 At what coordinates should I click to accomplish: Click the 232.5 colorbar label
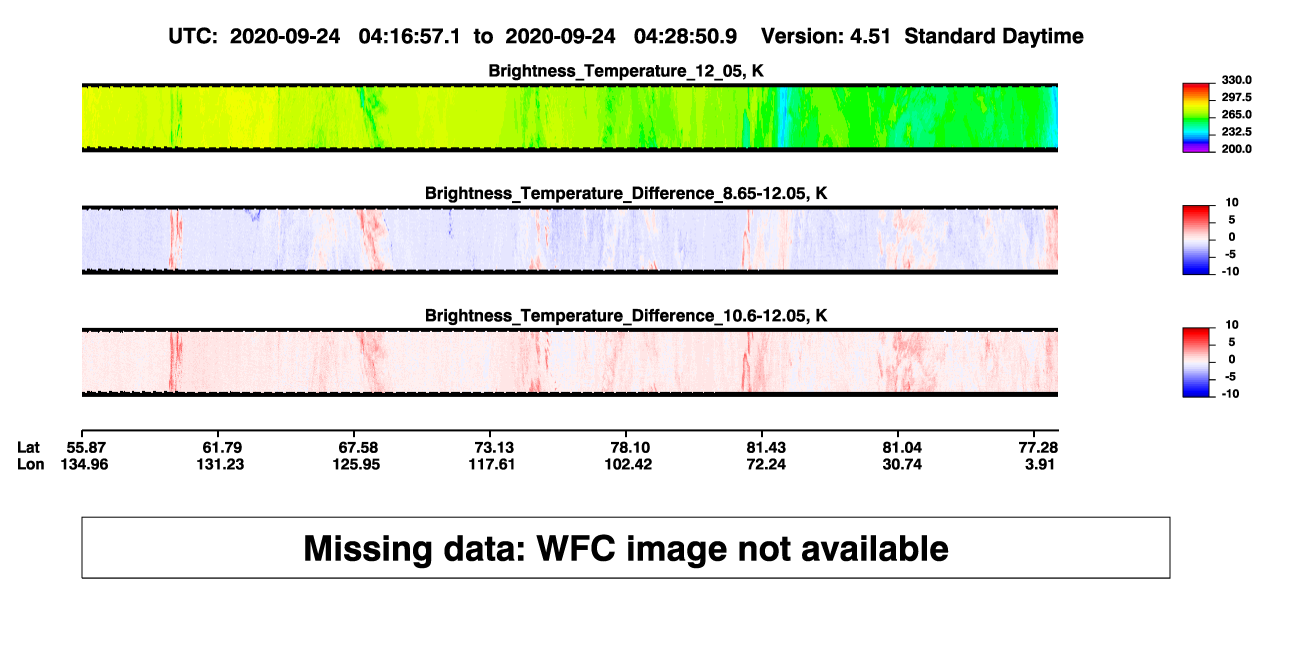tap(1238, 131)
